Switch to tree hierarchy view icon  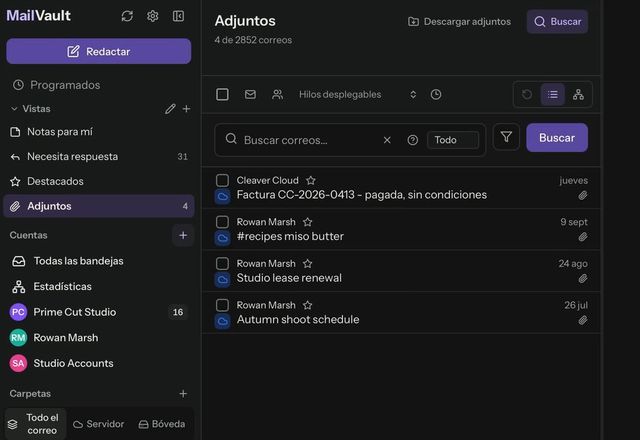(578, 95)
